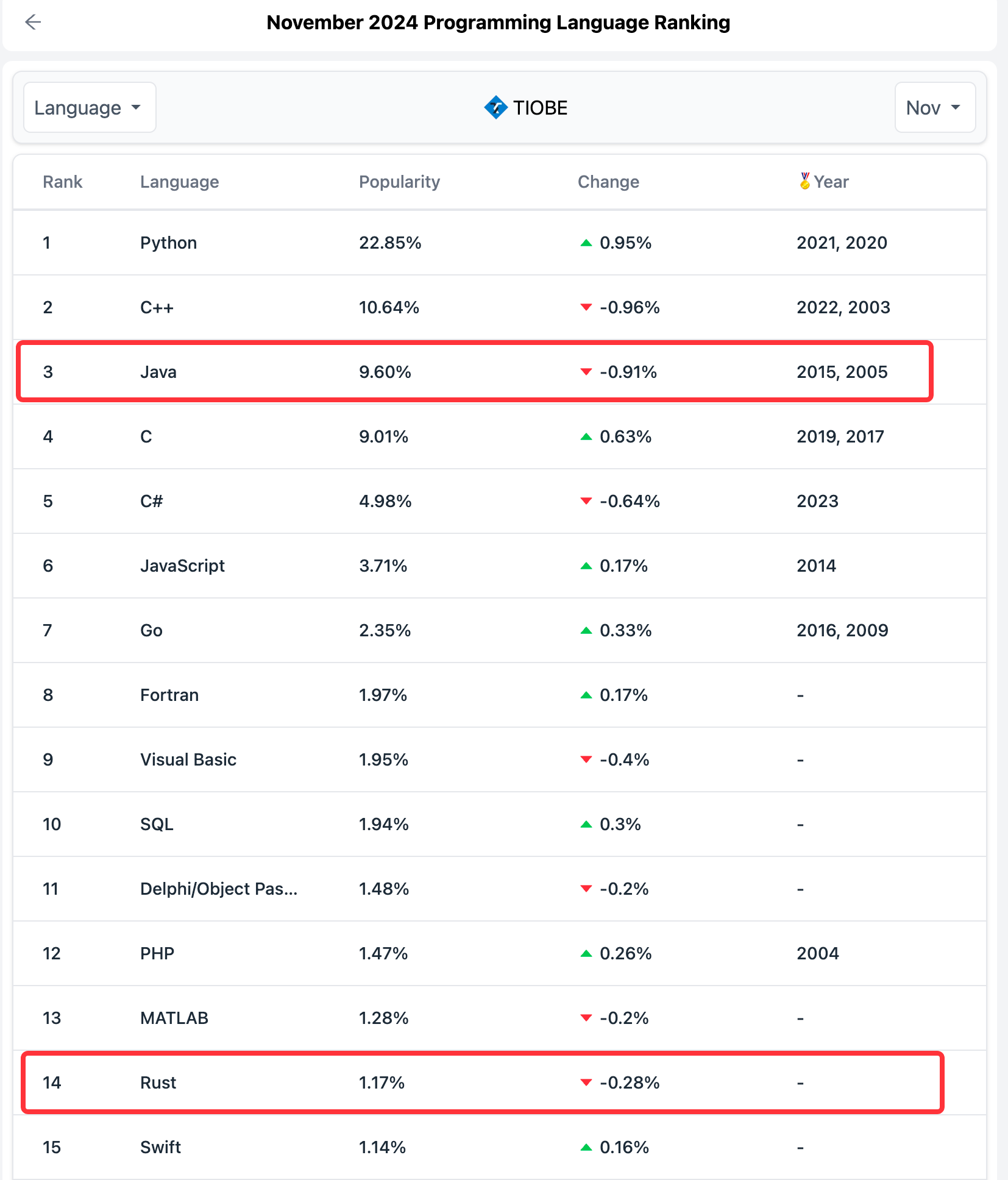The height and width of the screenshot is (1180, 1008).
Task: Click the TIOBE label text
Action: pos(540,108)
